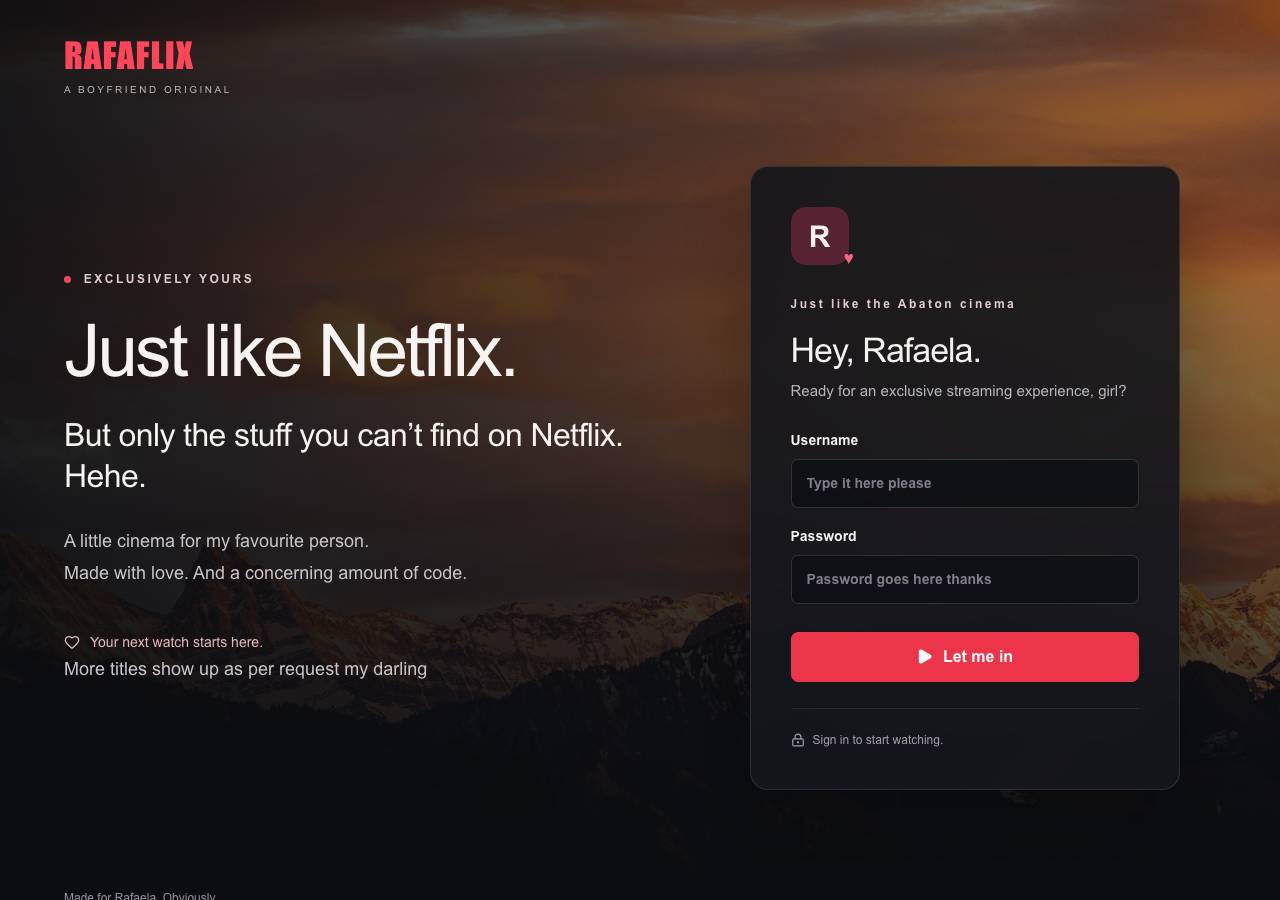1280x900 pixels.
Task: Click 'But only the stuff you can't find' subheading
Action: (x=344, y=455)
